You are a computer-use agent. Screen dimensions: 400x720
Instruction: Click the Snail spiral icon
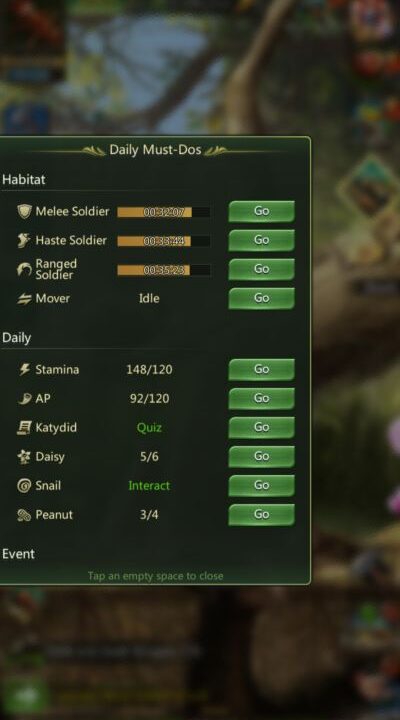pos(24,486)
